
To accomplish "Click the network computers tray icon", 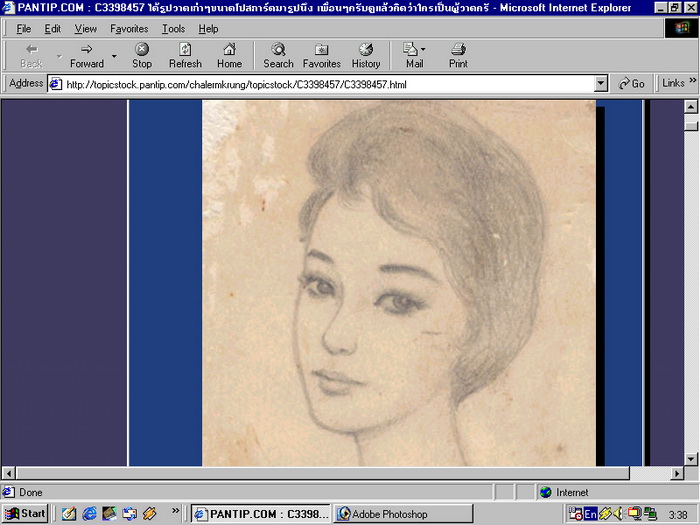I will (650, 514).
